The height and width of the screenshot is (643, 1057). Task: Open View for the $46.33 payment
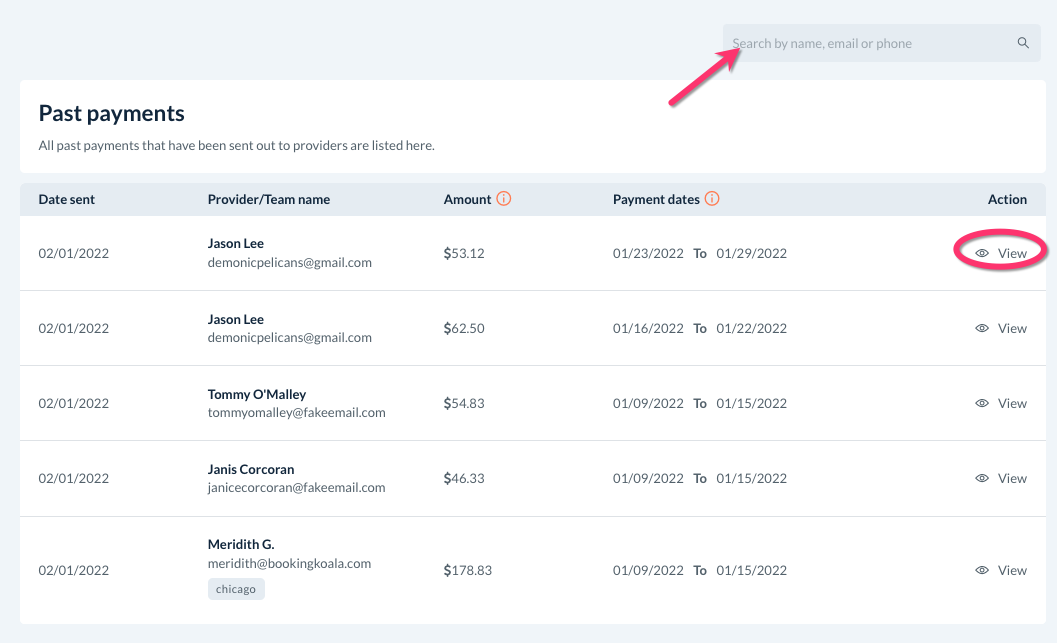1012,479
